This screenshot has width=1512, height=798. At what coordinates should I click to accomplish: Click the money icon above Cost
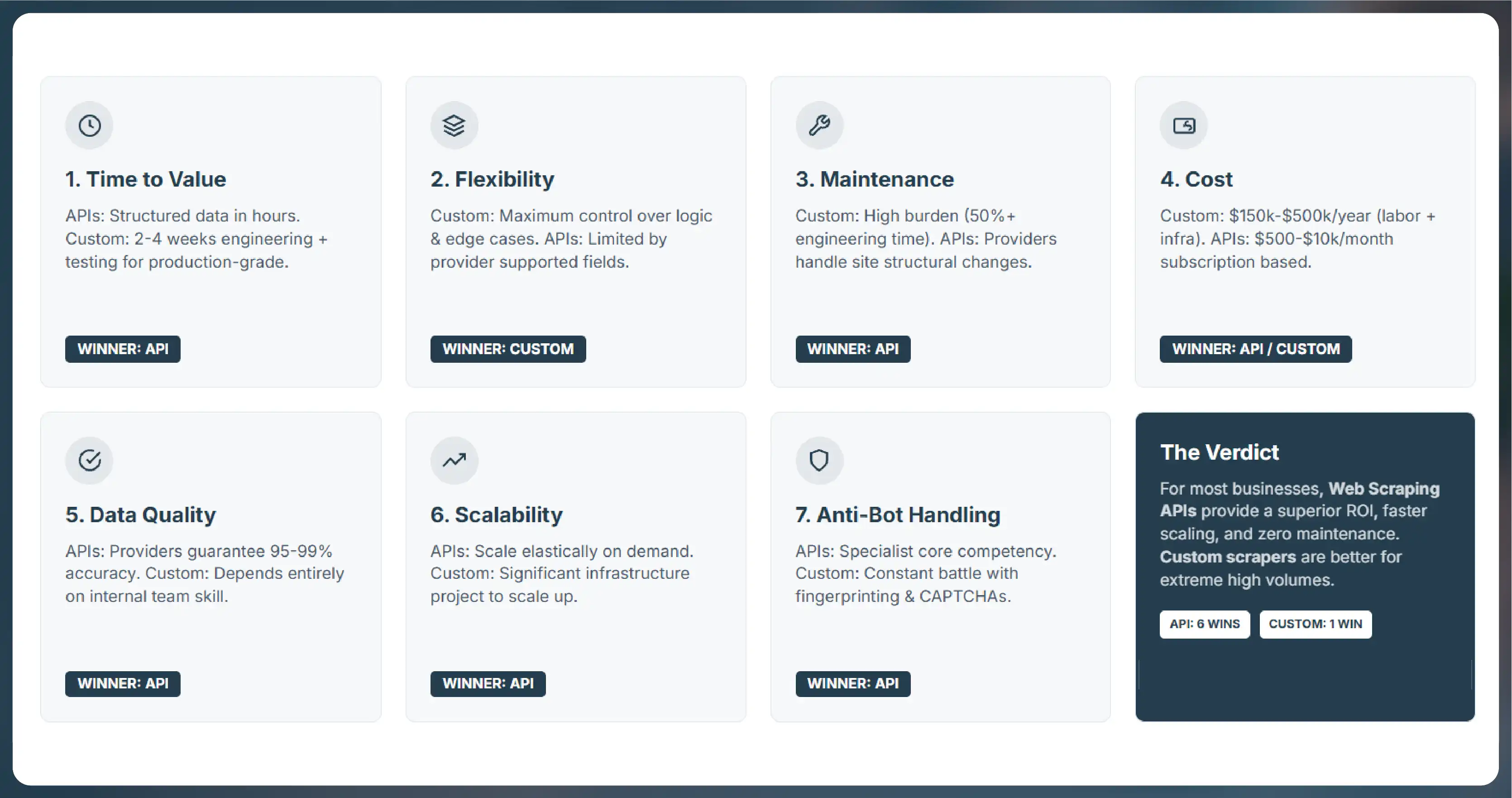[x=1183, y=125]
